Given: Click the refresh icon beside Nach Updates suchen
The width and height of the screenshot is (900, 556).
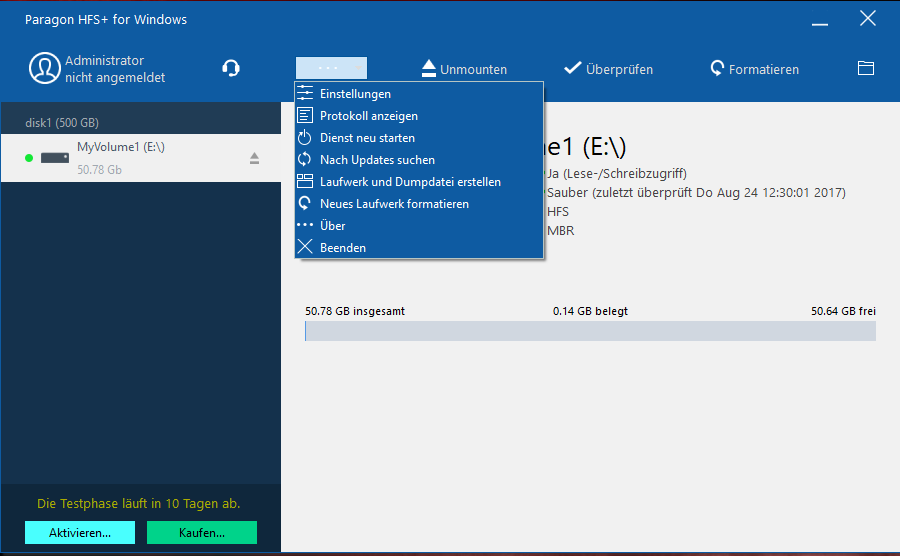Looking at the screenshot, I should [x=305, y=159].
